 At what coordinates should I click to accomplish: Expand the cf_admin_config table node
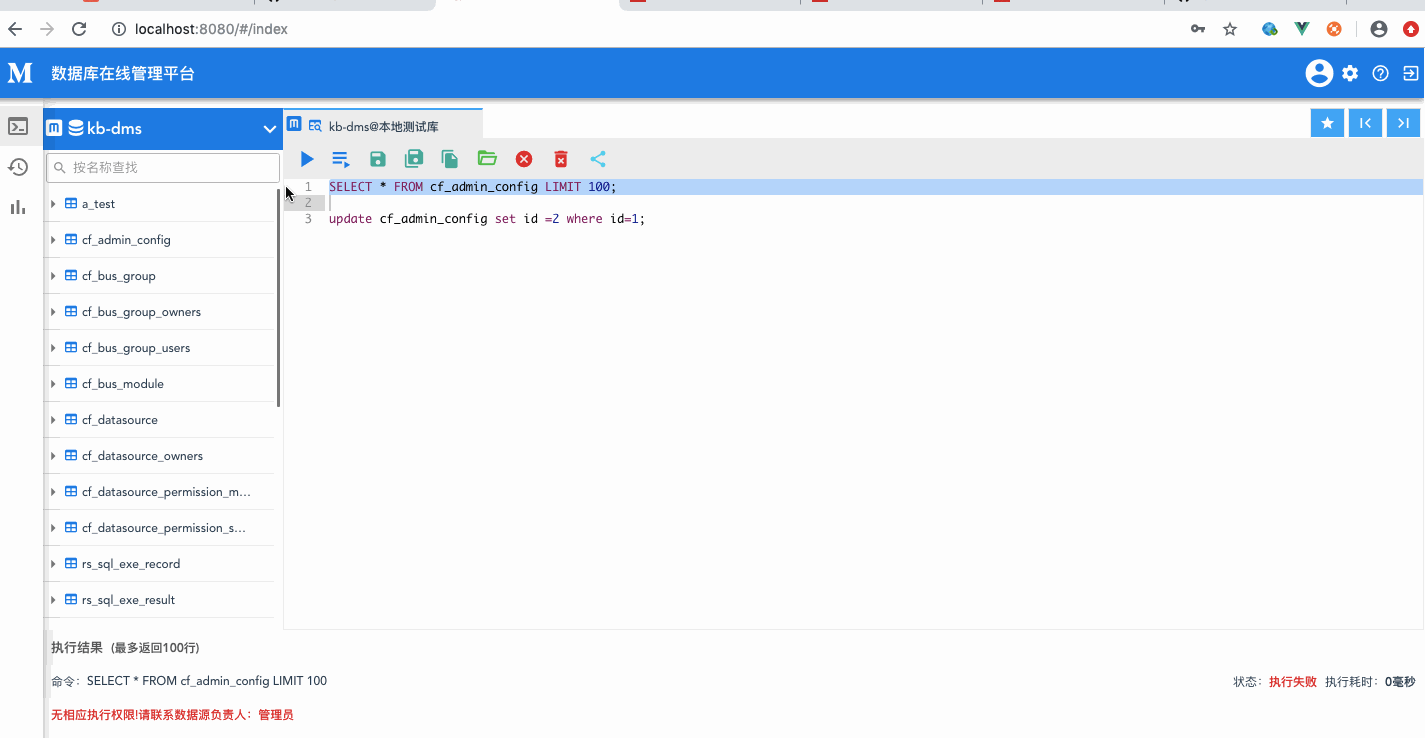tap(53, 240)
